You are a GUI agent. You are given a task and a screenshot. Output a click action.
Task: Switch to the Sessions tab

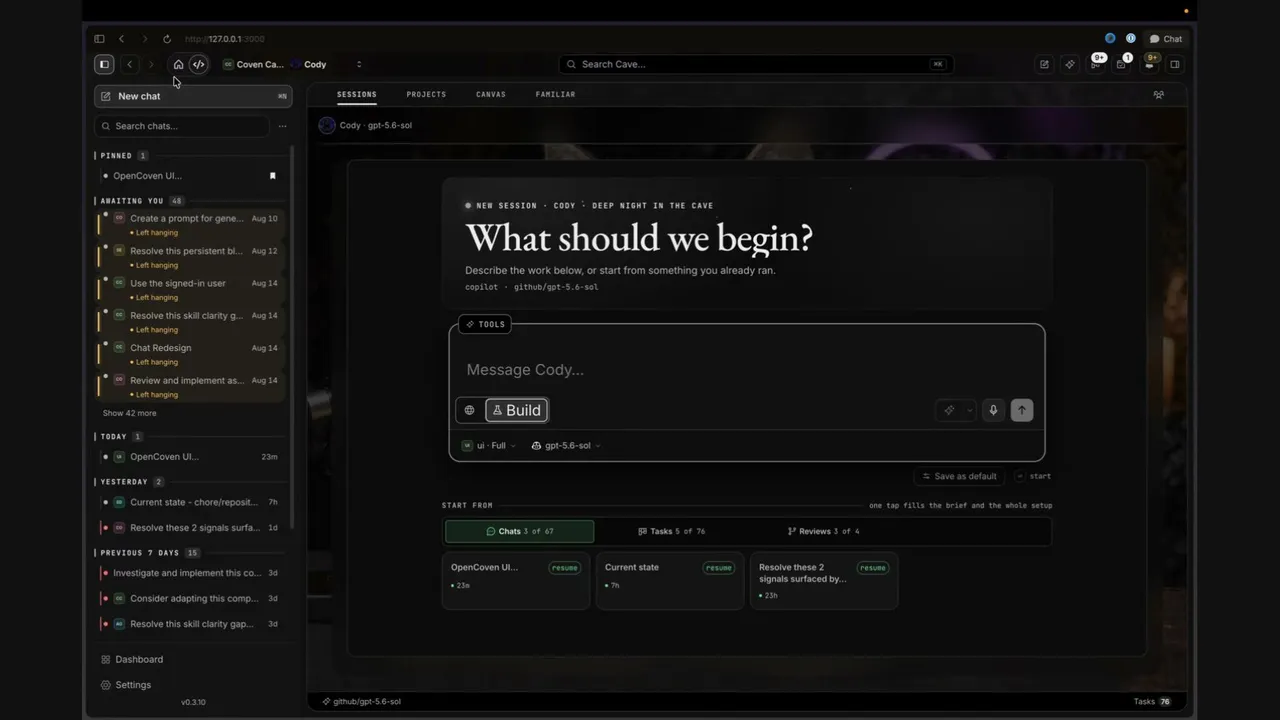pyautogui.click(x=357, y=94)
